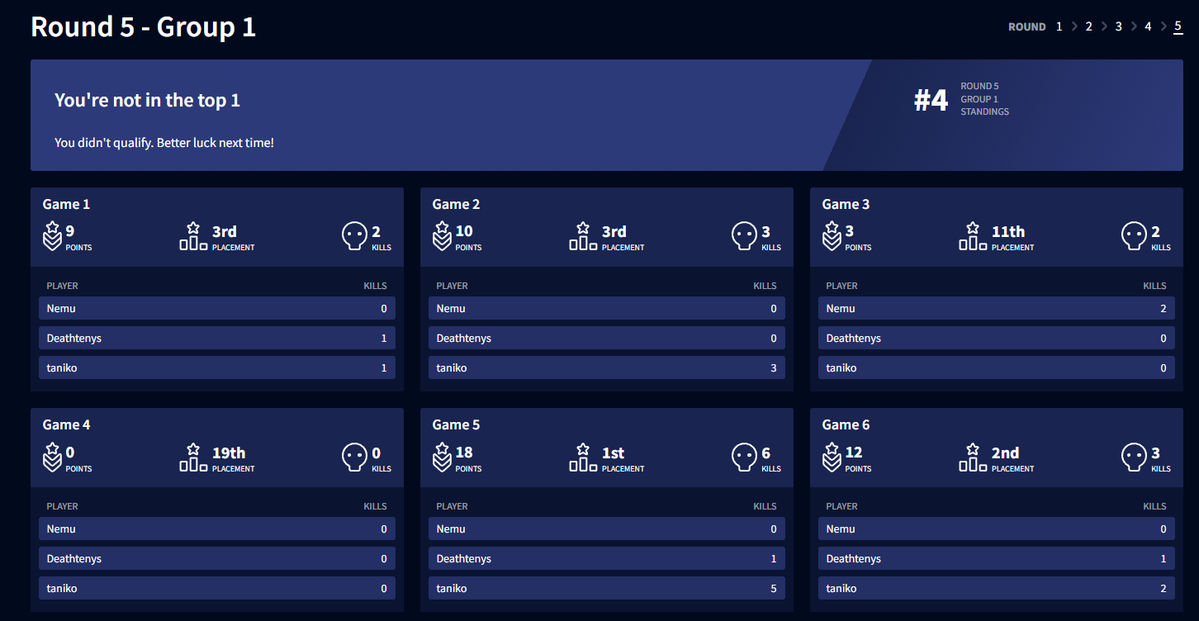This screenshot has width=1199, height=621.
Task: Select the Nemu row in Game 5
Action: [x=607, y=528]
